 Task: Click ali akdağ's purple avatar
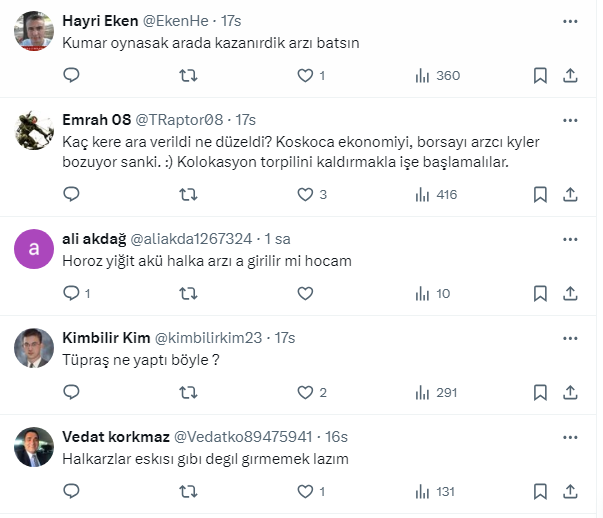34,250
